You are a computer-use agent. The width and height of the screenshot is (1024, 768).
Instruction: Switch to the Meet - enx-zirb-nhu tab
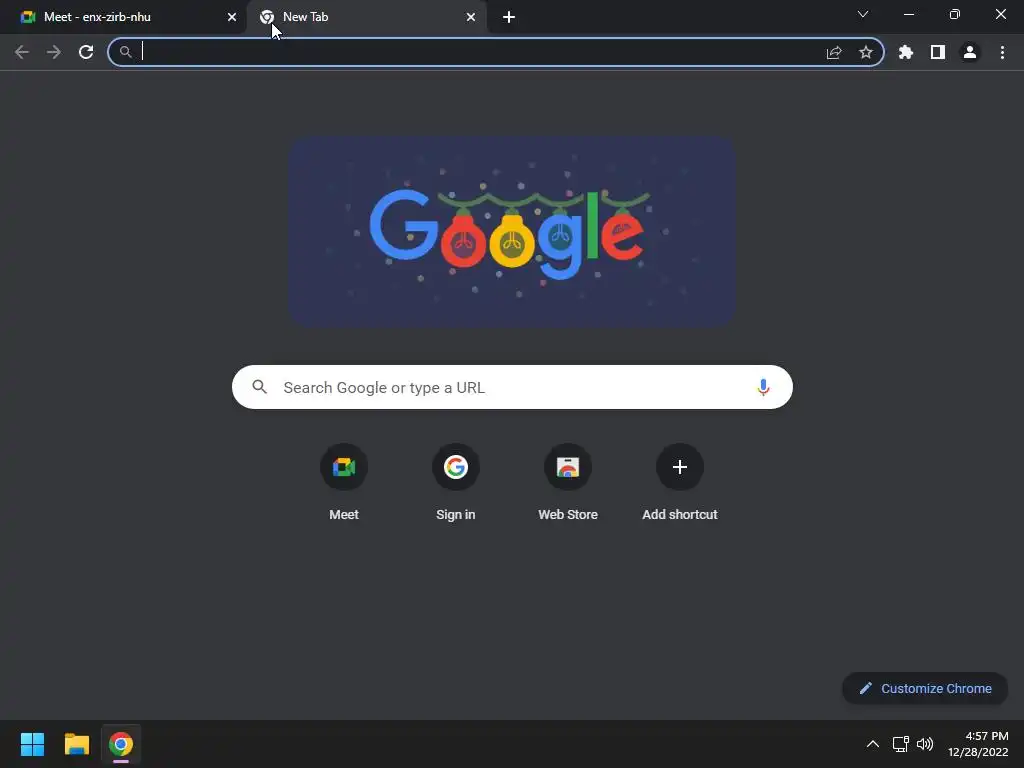point(124,17)
